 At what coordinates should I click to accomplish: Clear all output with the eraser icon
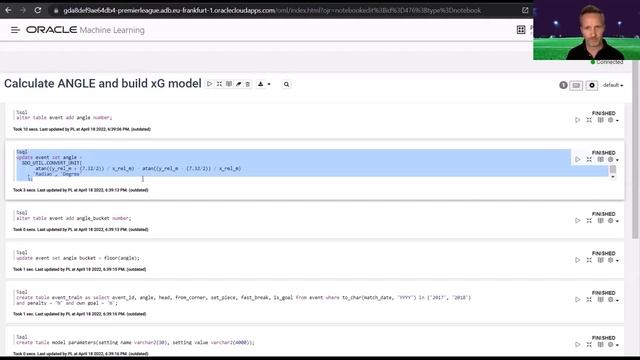(238, 84)
